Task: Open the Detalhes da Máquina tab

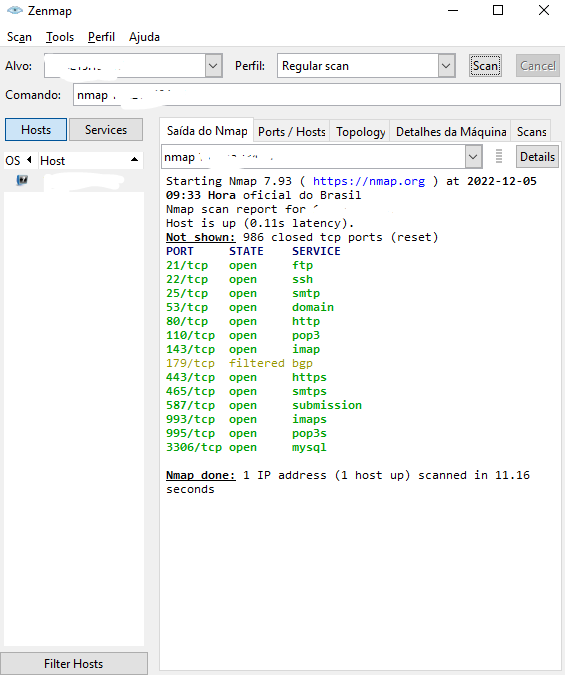Action: [451, 132]
